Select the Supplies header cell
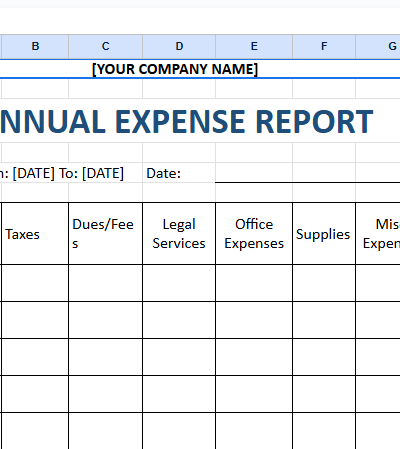This screenshot has height=449, width=400. [x=324, y=234]
